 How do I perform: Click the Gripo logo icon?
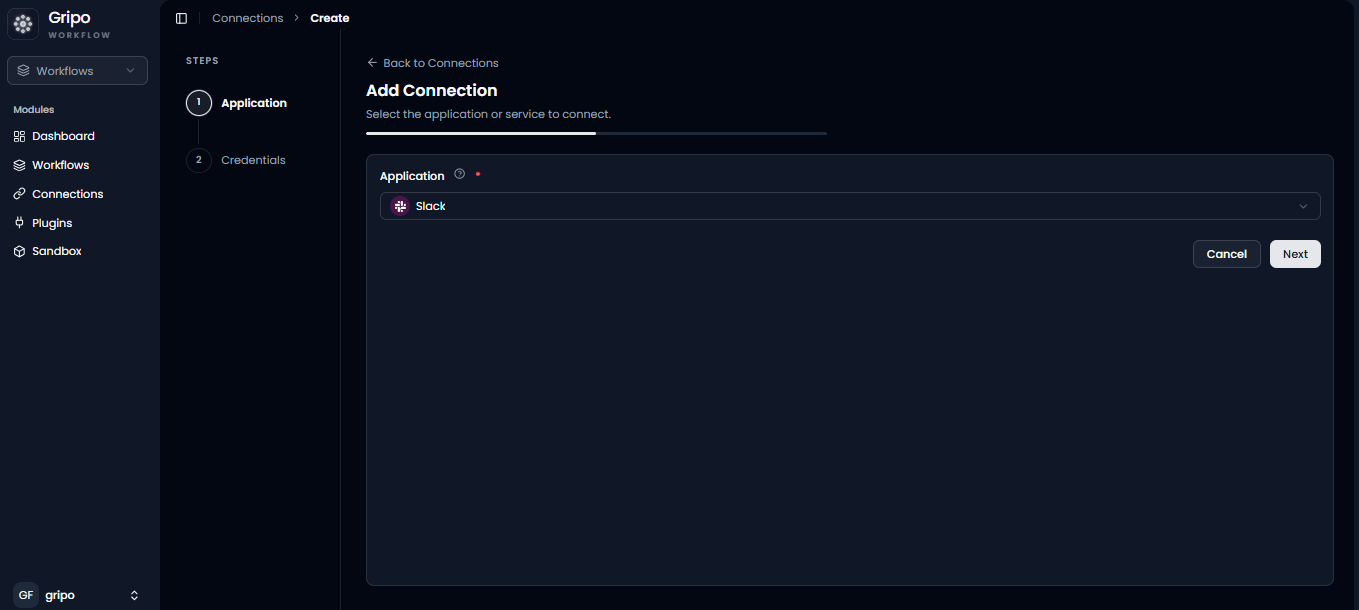23,24
